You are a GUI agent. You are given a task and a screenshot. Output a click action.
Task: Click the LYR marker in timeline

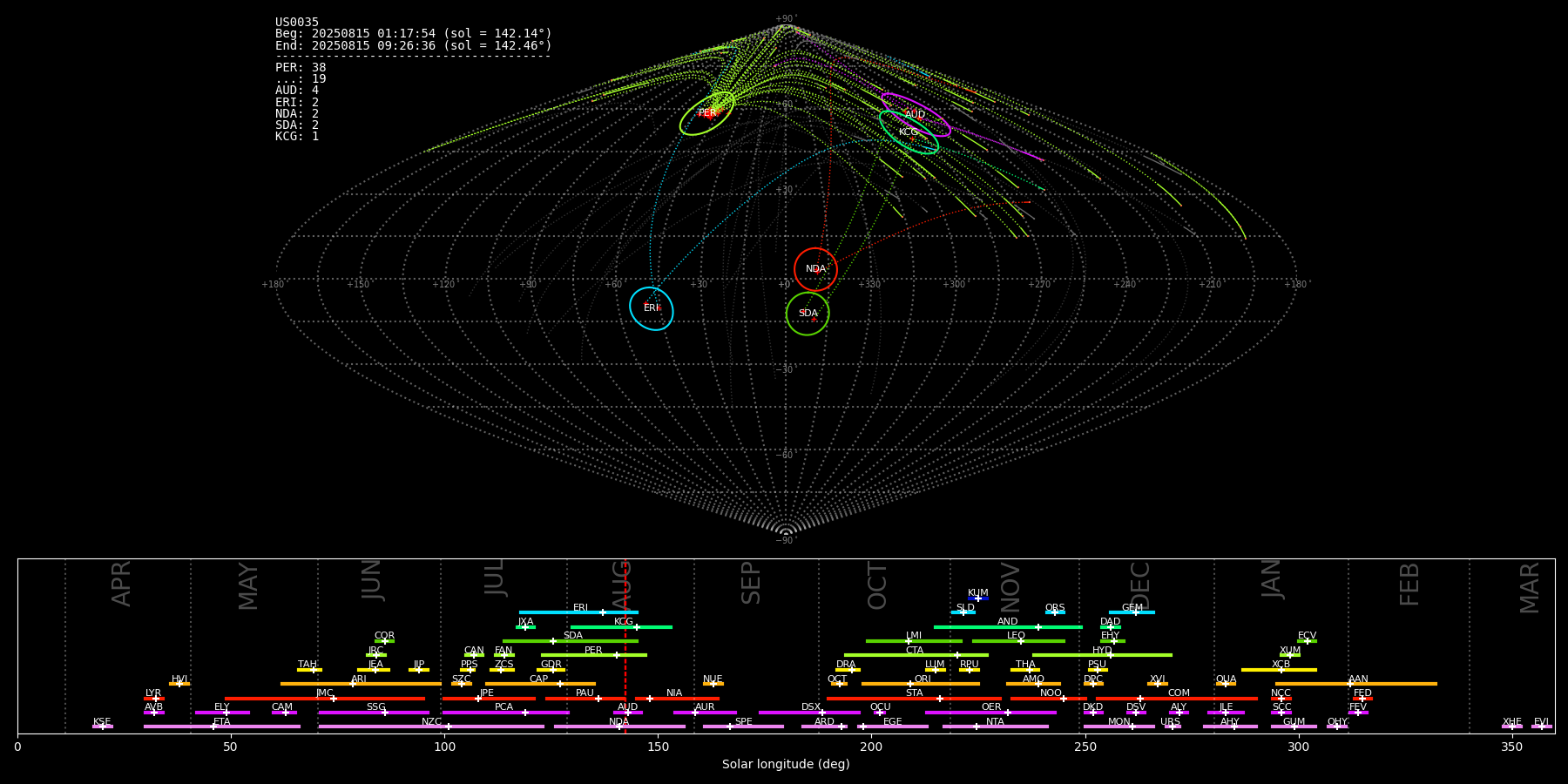pyautogui.click(x=154, y=699)
